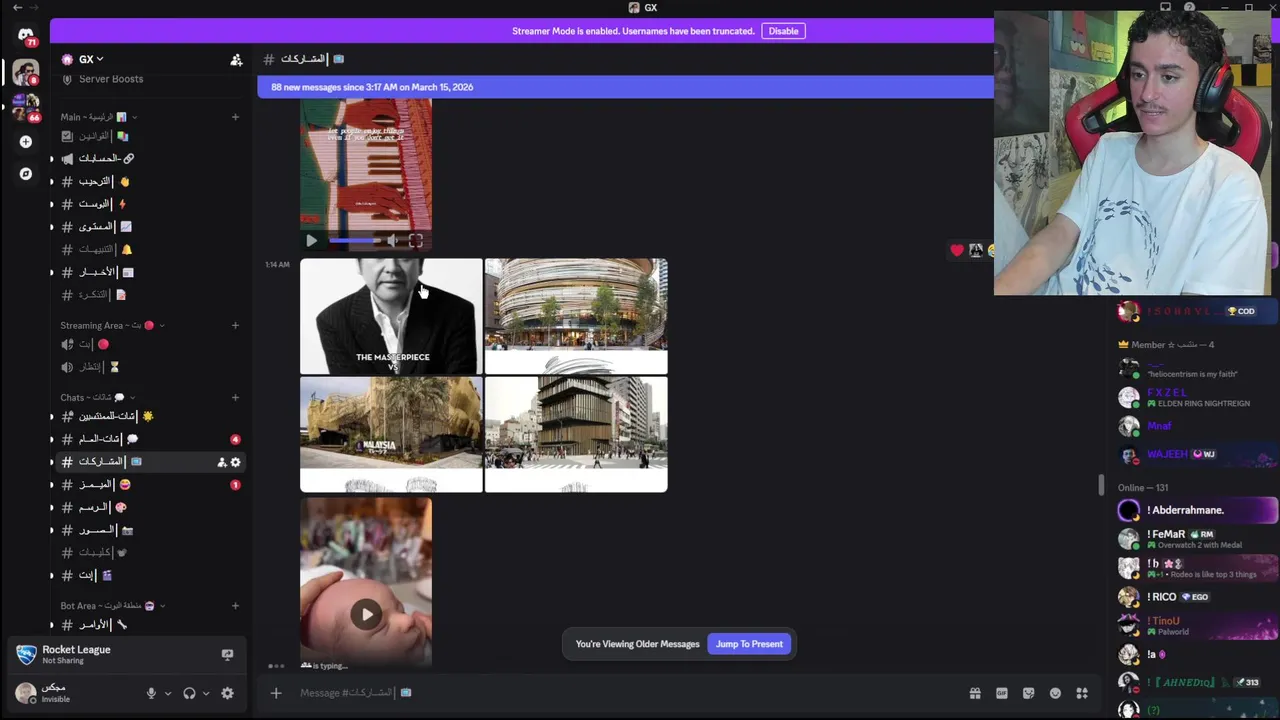The width and height of the screenshot is (1280, 720).
Task: Play the baby video
Action: [x=366, y=614]
